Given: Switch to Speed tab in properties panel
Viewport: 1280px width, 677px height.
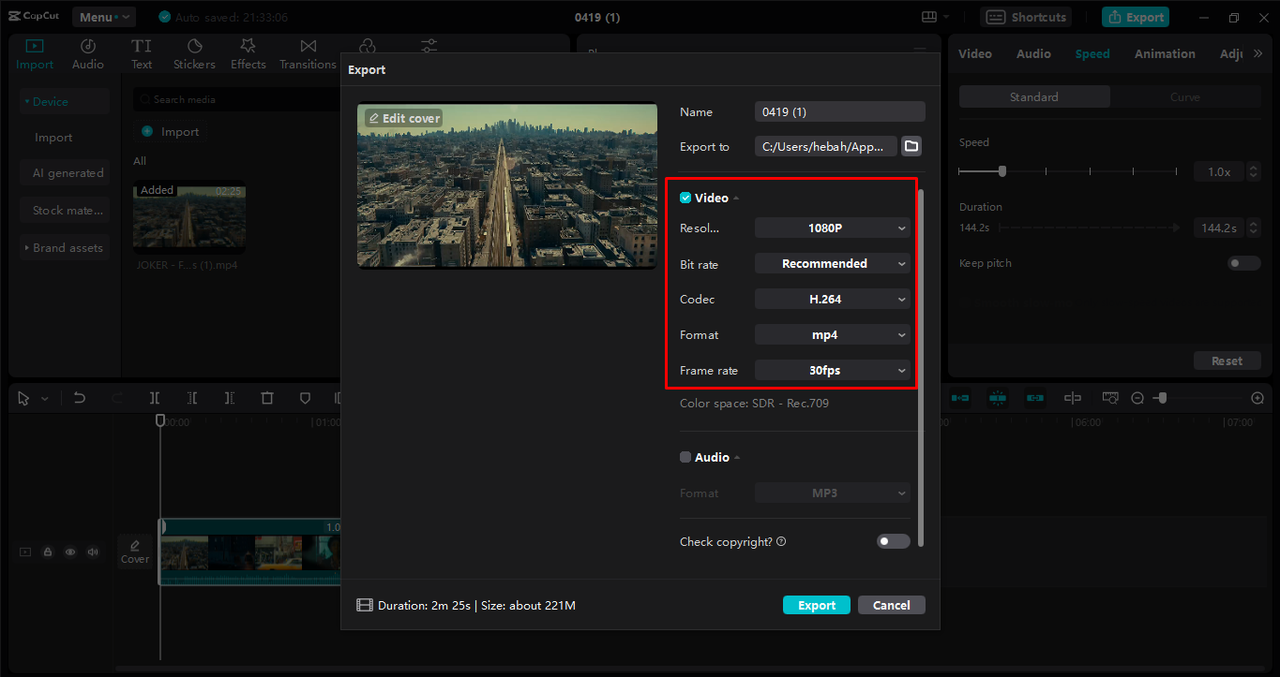Looking at the screenshot, I should (x=1092, y=54).
